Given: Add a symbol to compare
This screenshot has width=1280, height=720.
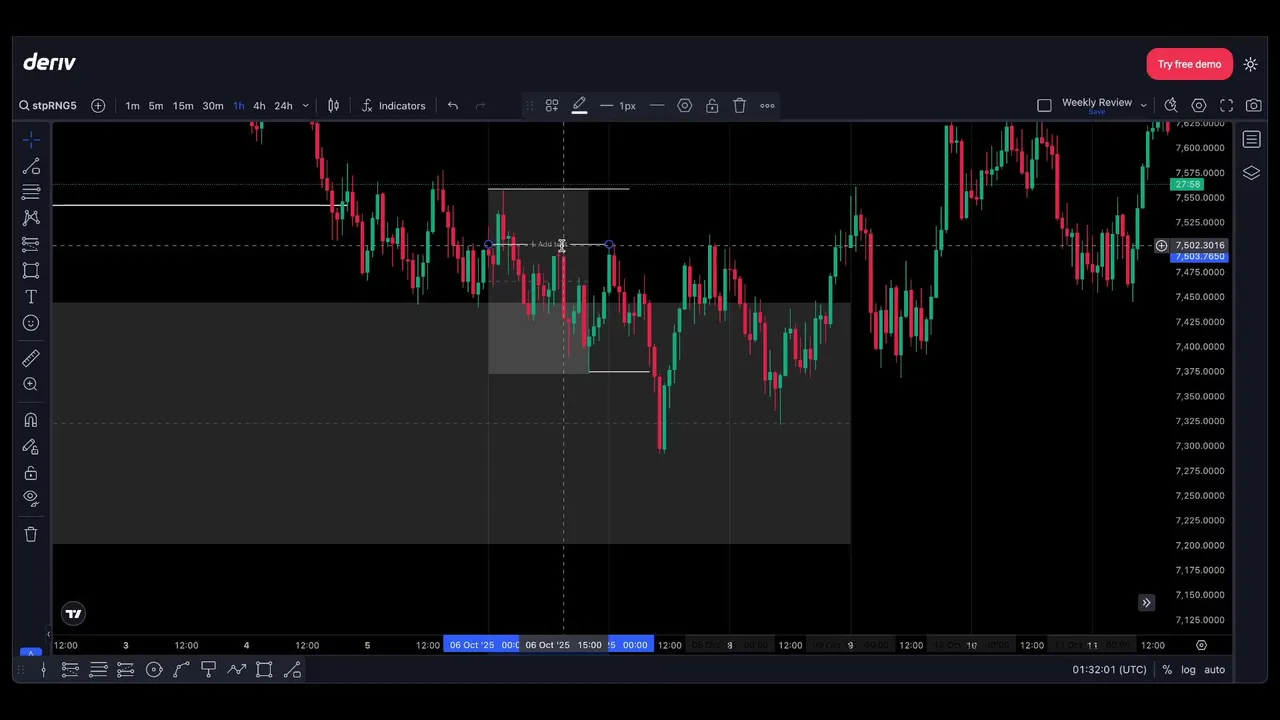Looking at the screenshot, I should tap(98, 106).
